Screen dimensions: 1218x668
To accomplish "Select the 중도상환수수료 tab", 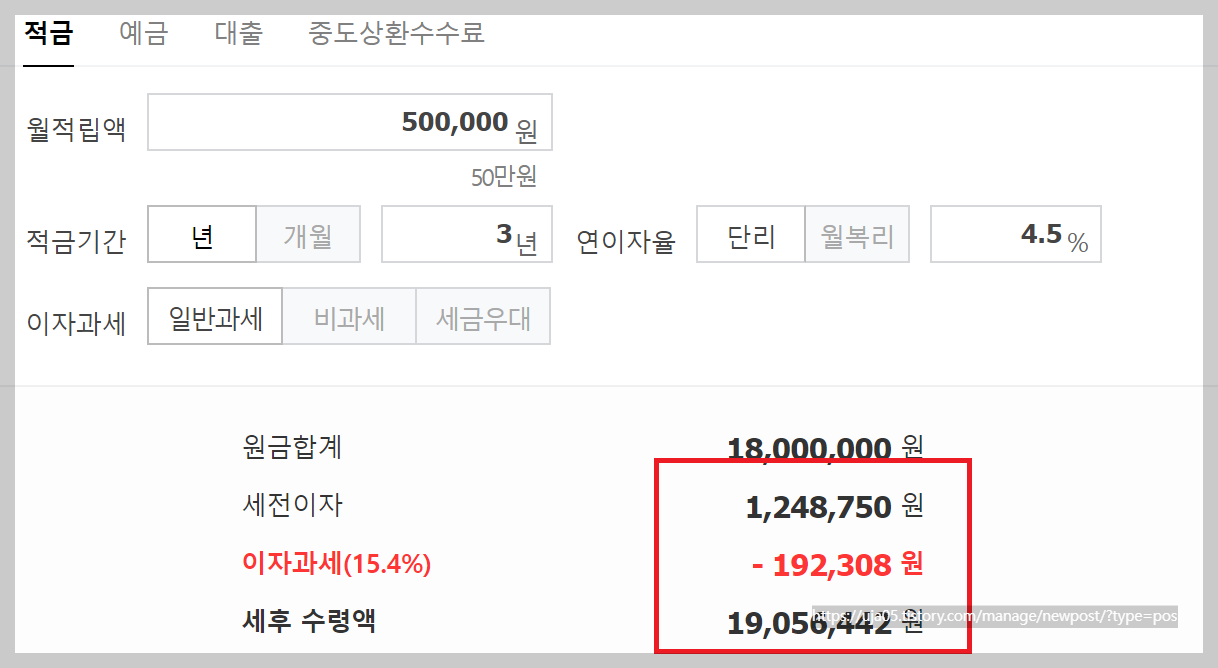I will click(x=397, y=33).
